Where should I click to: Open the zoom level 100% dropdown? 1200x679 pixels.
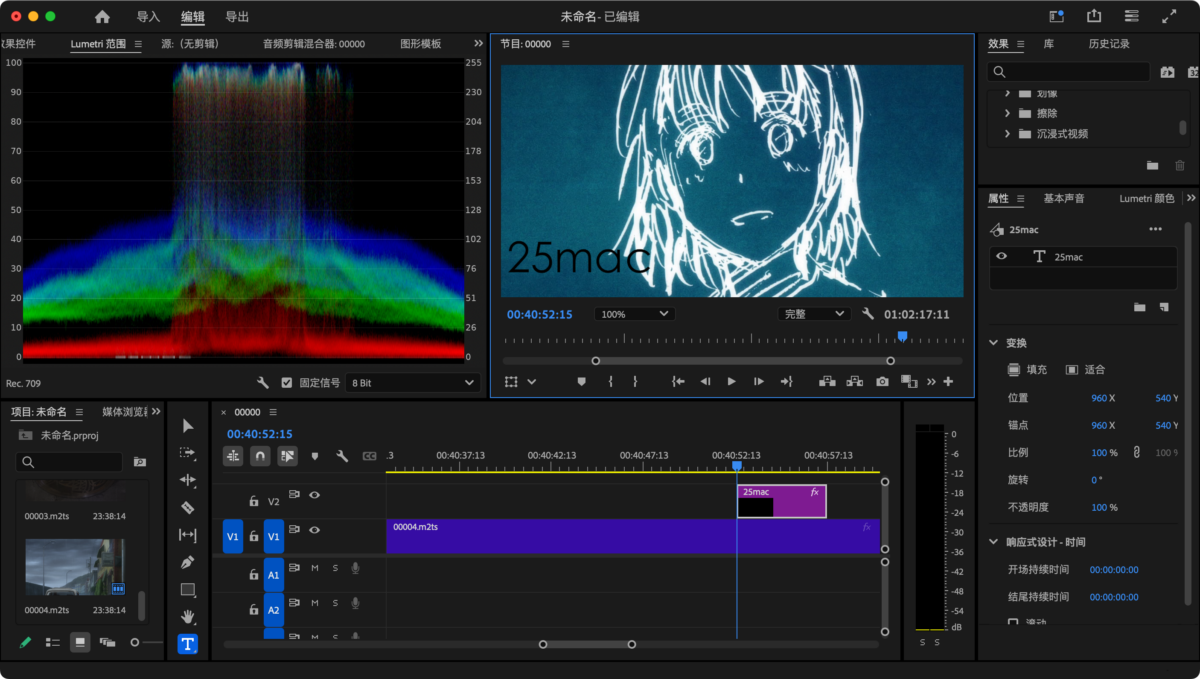tap(634, 314)
